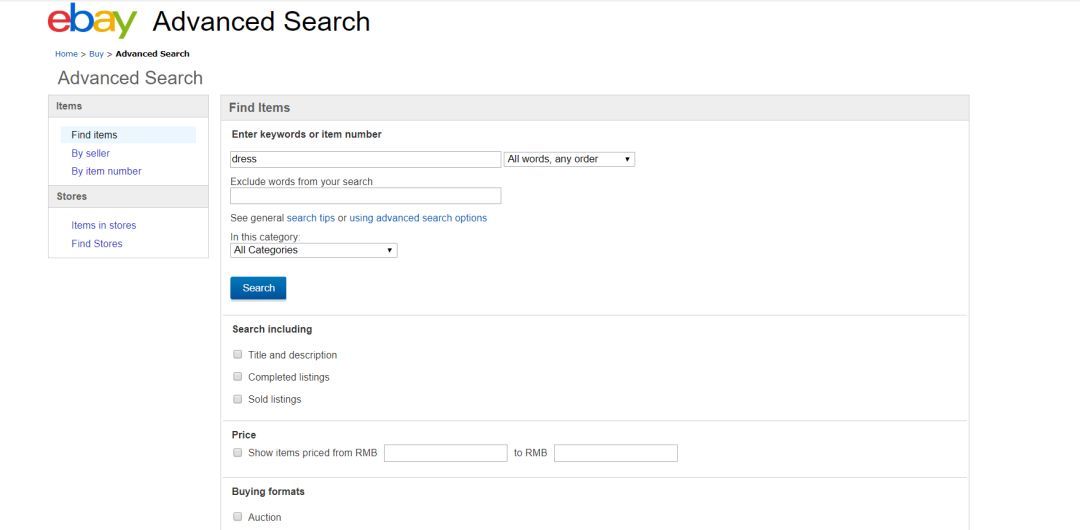Open Items in stores link
Screen dimensions: 1080x530
click(x=103, y=225)
